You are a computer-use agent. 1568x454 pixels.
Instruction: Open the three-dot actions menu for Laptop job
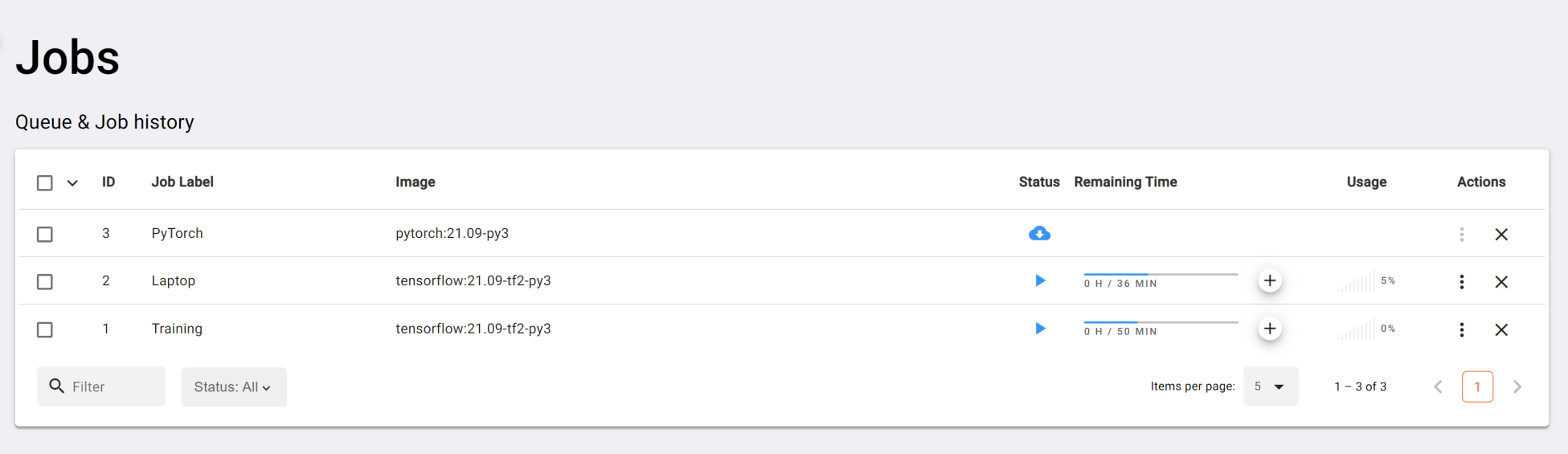point(1462,281)
